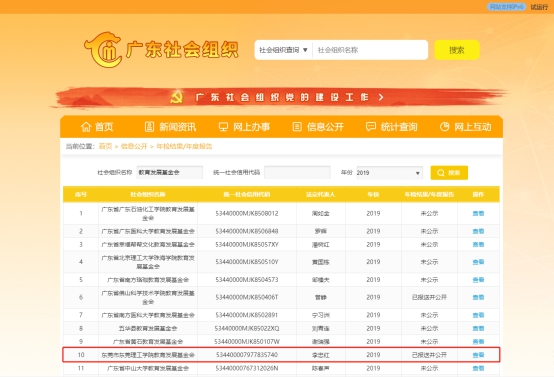Click 查看 for row 5 (…8504573)
554x377 pixels.
[x=478, y=280]
